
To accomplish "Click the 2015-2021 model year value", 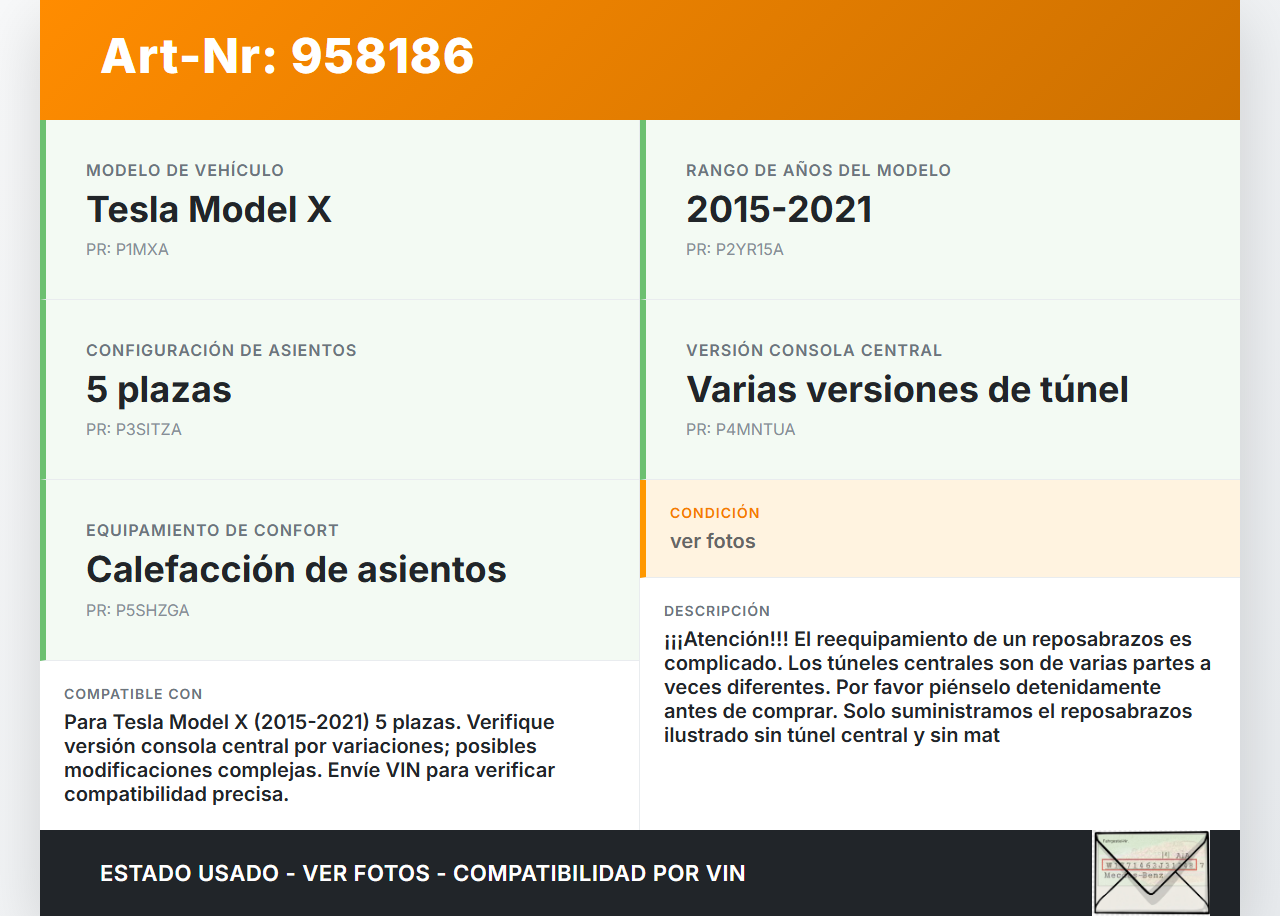I will [779, 209].
